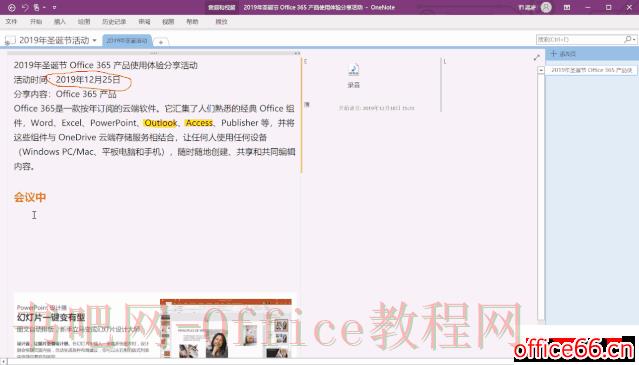Image resolution: width=639 pixels, height=365 pixels.
Task: Click the Add Page button
Action: click(563, 54)
